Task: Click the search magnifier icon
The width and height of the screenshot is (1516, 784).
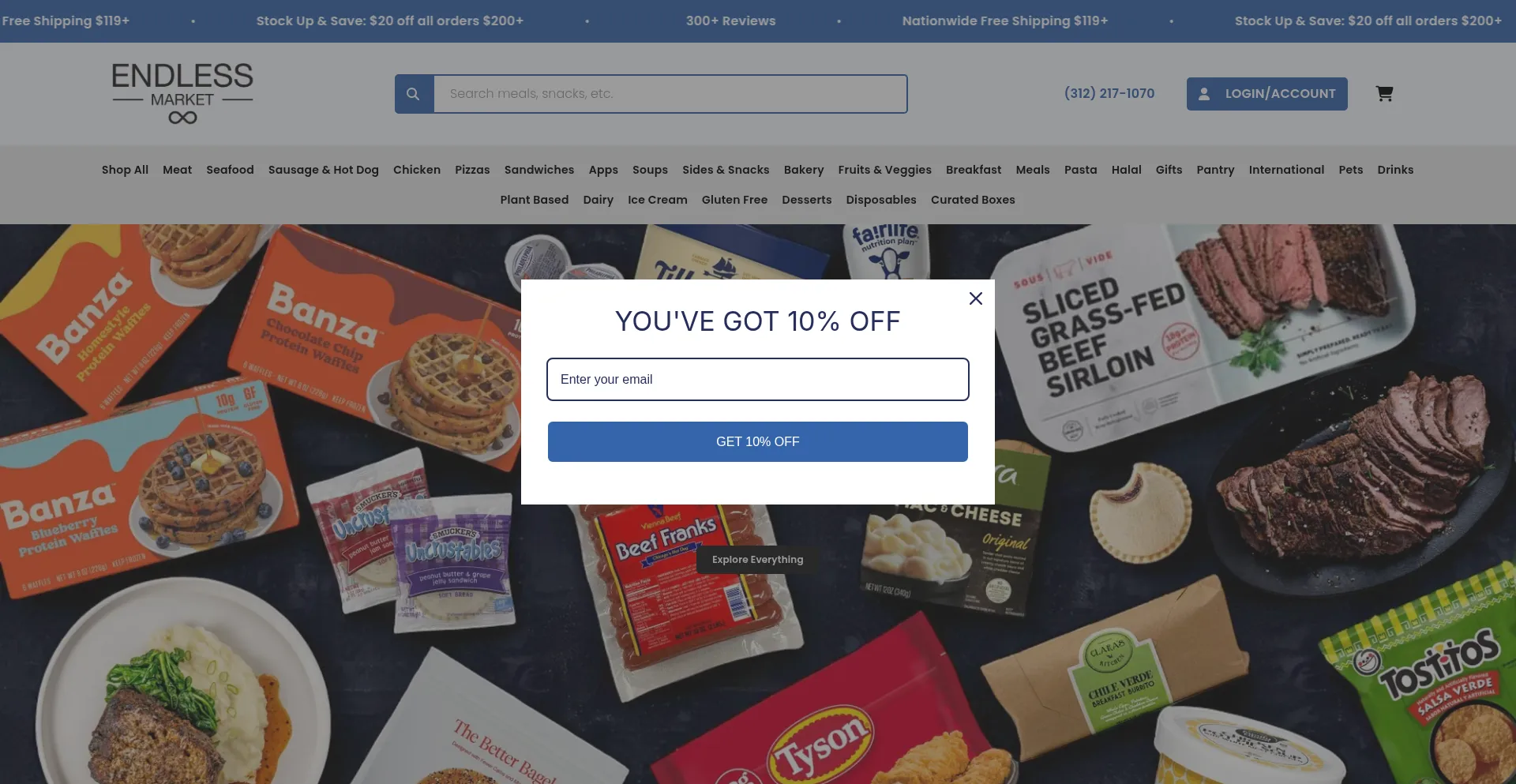Action: coord(414,94)
